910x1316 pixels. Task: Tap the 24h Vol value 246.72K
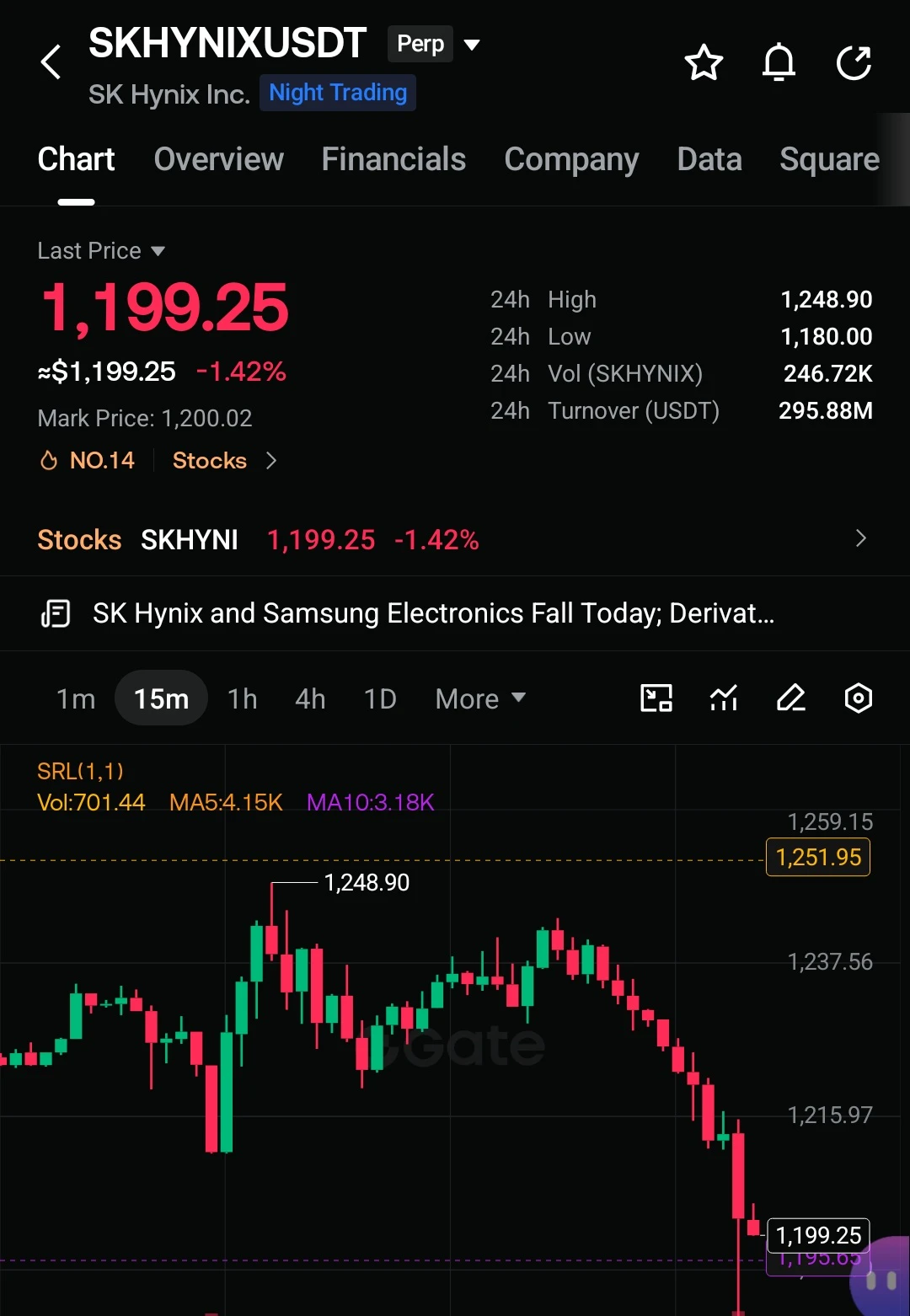point(828,373)
